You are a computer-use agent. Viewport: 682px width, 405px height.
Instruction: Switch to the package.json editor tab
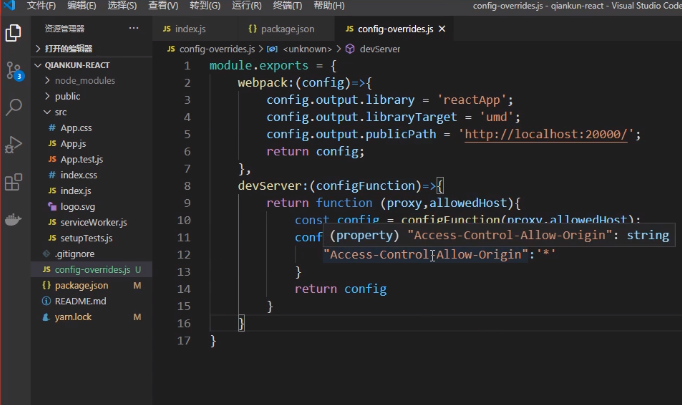[287, 29]
